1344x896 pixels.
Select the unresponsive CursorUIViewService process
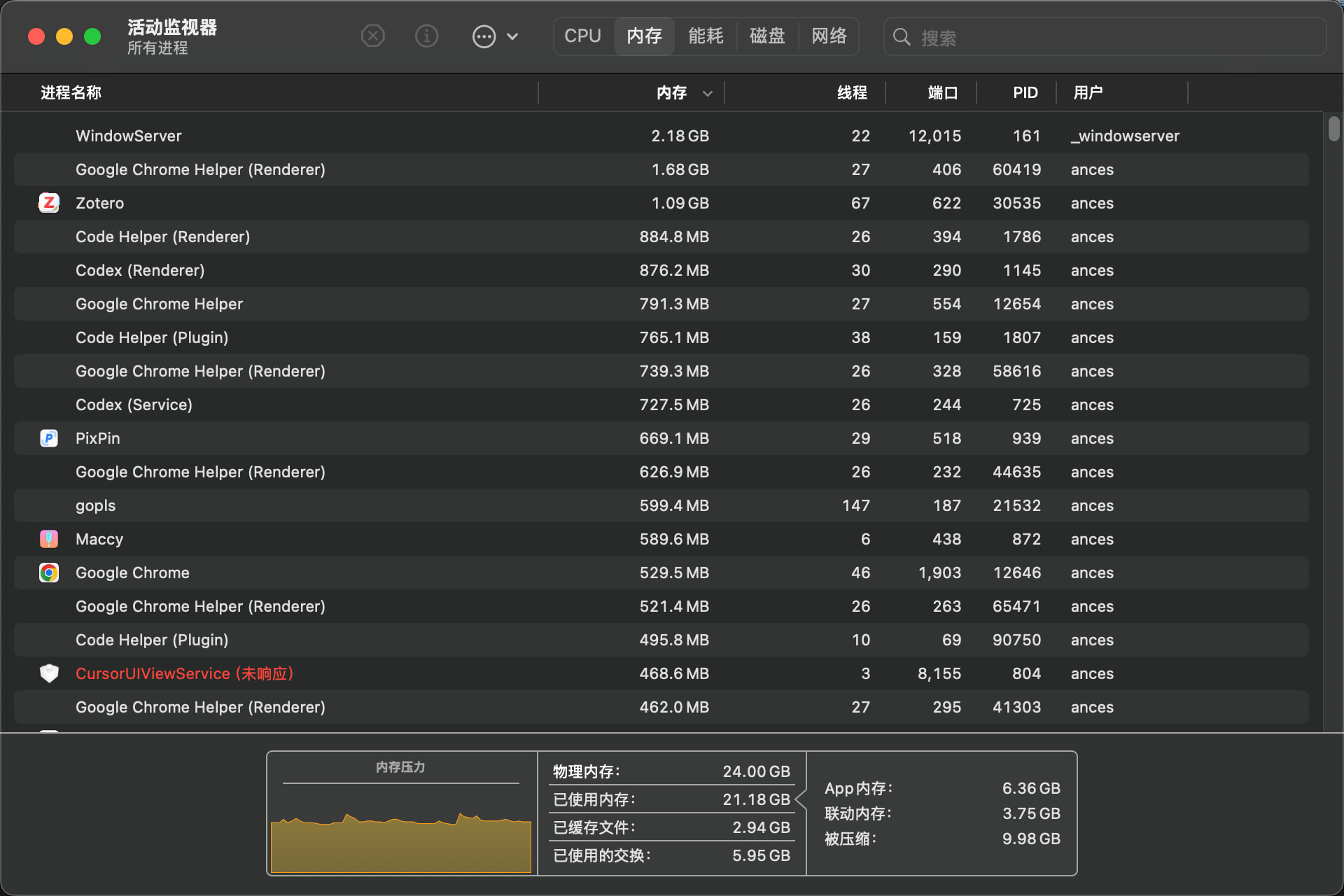[661, 673]
